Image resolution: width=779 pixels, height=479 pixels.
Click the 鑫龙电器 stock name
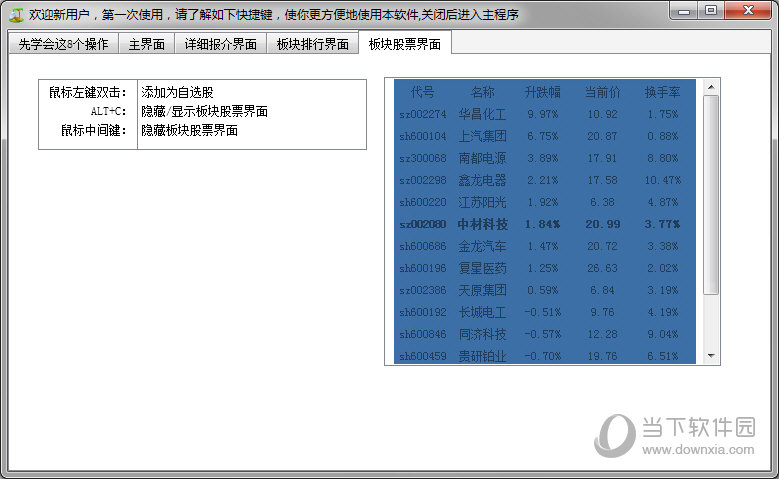click(x=482, y=180)
